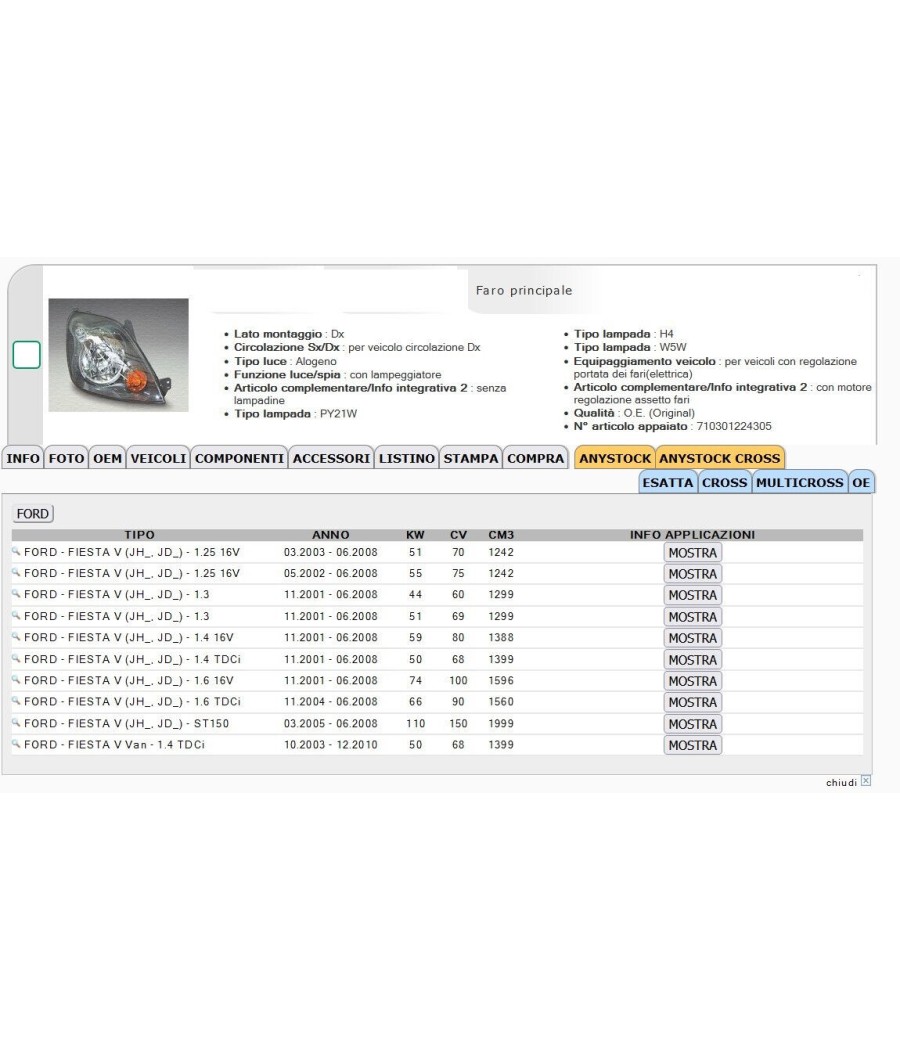This screenshot has width=900, height=1050.
Task: Click paired article number 710301224305
Action: point(734,426)
